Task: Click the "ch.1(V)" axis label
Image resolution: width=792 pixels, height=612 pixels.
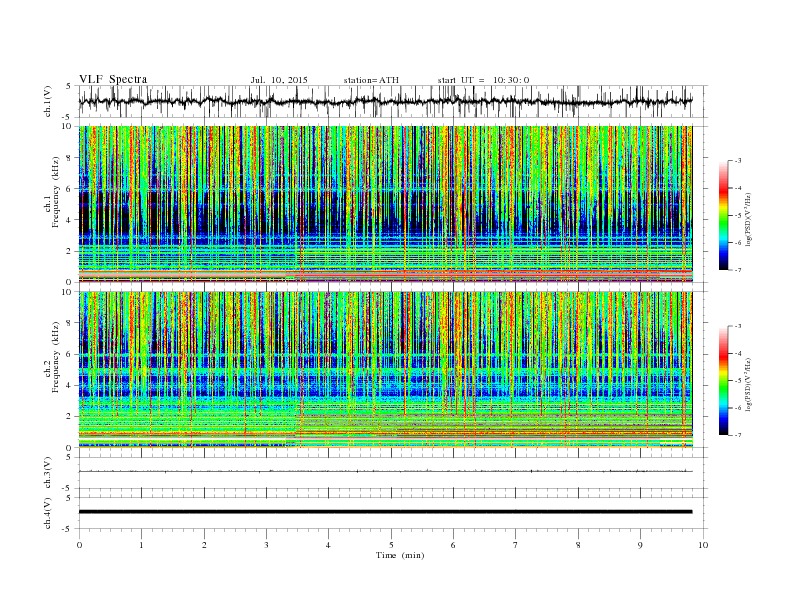Action: 48,102
